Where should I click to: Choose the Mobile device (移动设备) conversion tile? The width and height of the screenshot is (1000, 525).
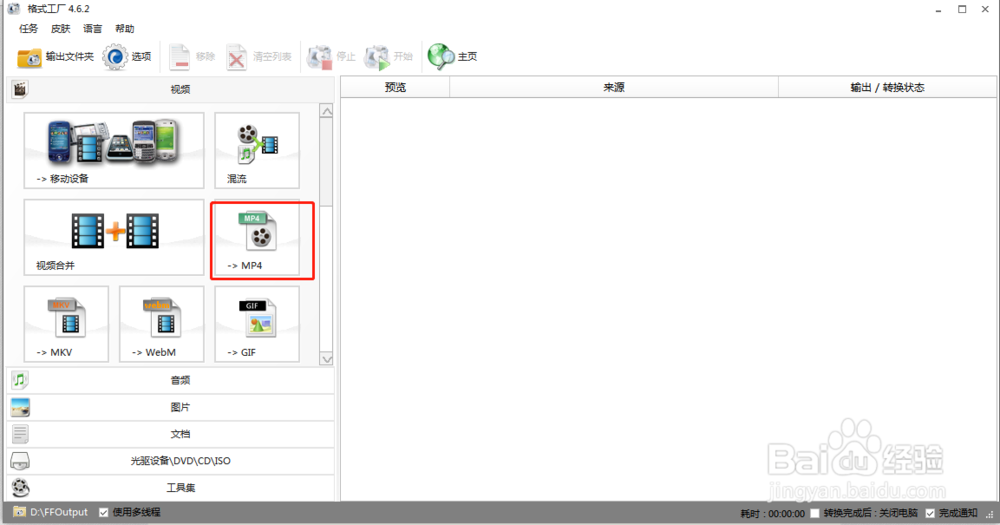[x=114, y=151]
